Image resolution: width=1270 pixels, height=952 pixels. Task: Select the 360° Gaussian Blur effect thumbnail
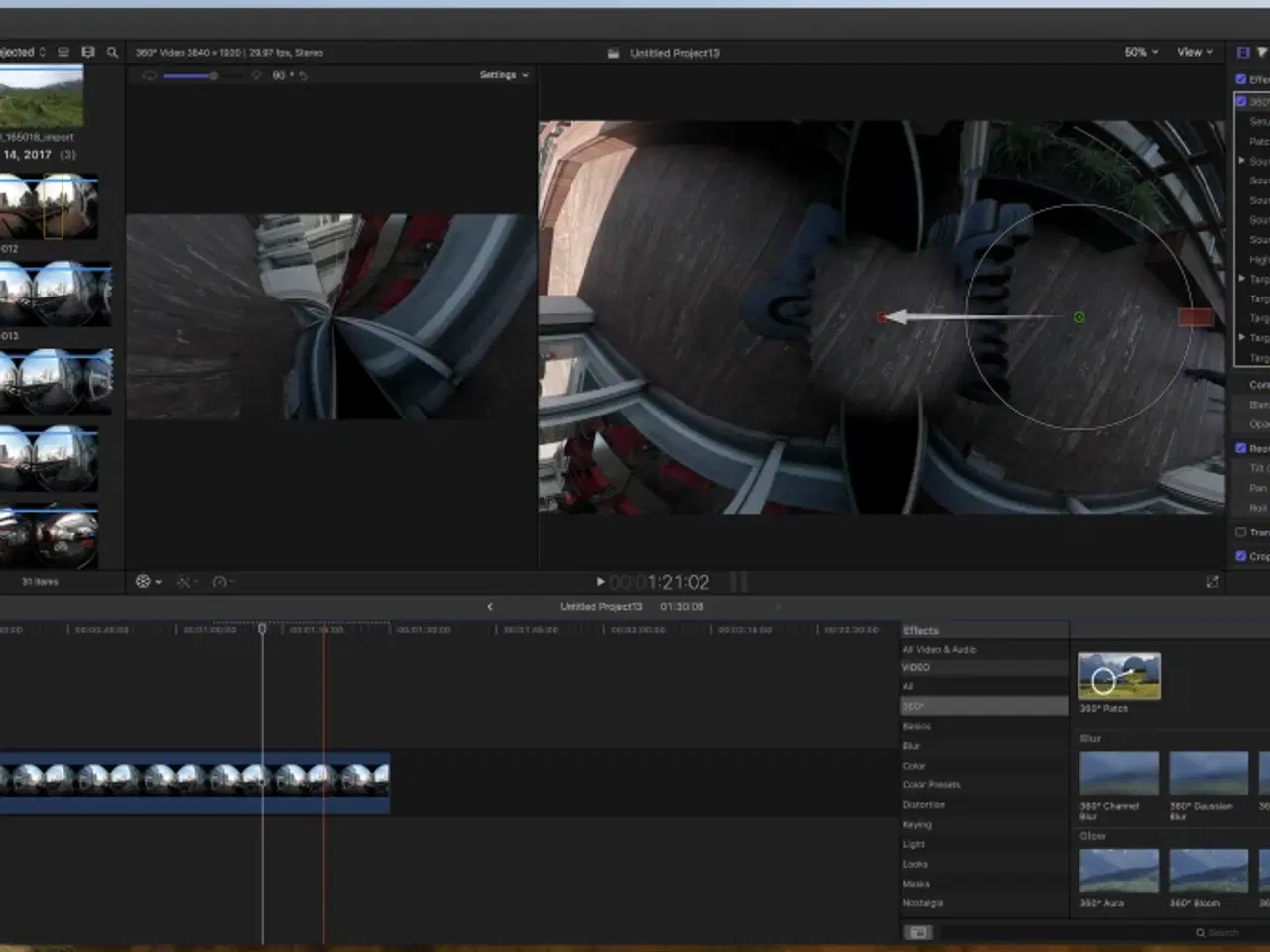tap(1207, 773)
